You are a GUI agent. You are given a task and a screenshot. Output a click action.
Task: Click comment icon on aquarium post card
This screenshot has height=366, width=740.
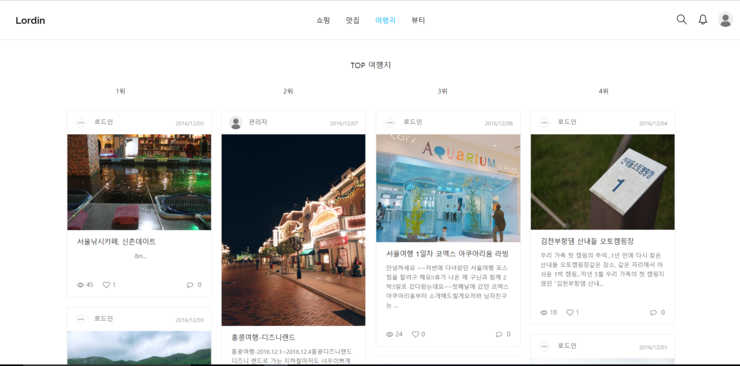(x=499, y=334)
